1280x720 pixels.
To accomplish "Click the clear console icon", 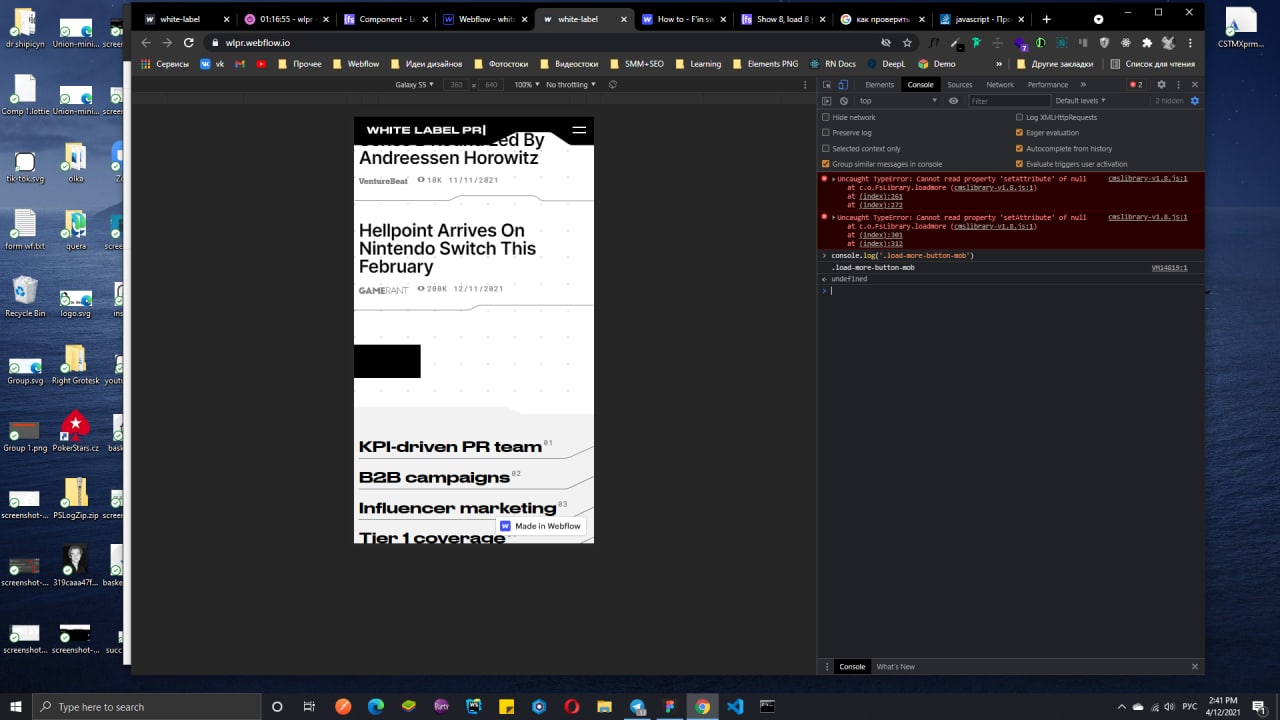I will click(x=844, y=101).
